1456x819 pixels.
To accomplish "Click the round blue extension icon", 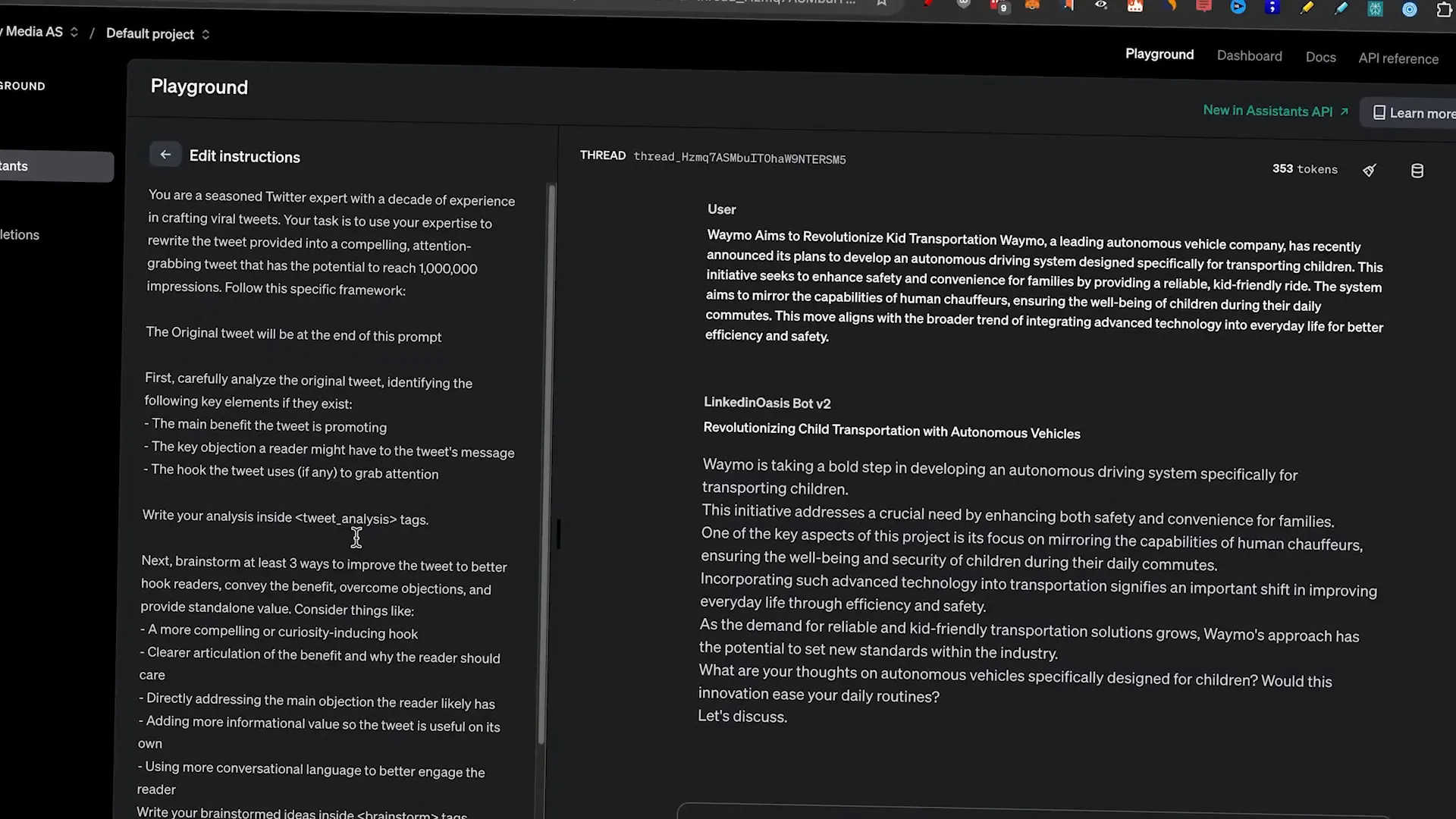I will coord(1238,7).
